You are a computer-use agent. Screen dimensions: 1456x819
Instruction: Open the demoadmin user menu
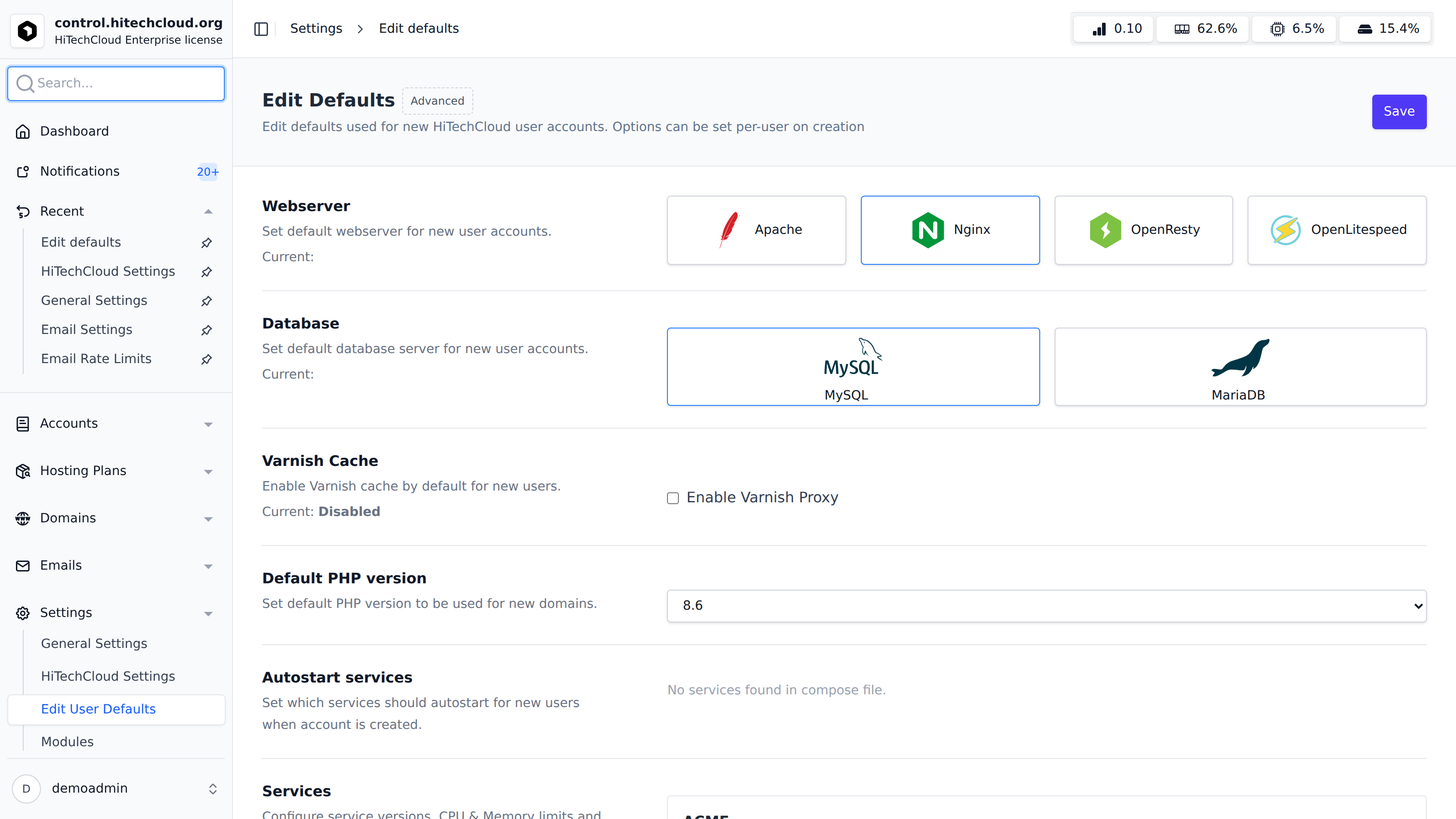116,789
